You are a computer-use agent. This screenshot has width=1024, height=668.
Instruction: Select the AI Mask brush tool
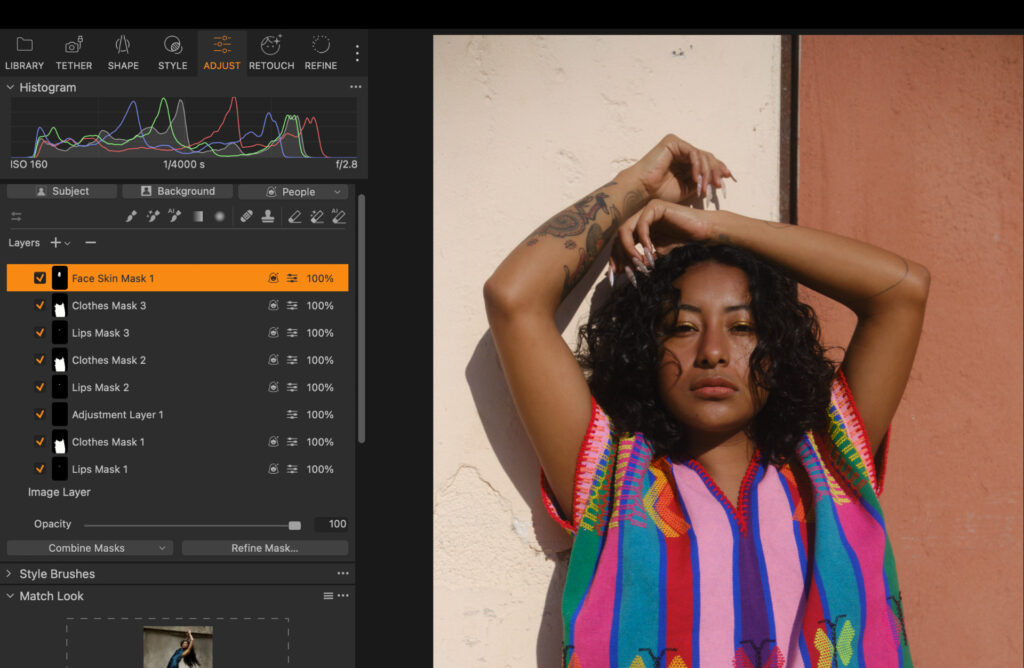[x=174, y=216]
